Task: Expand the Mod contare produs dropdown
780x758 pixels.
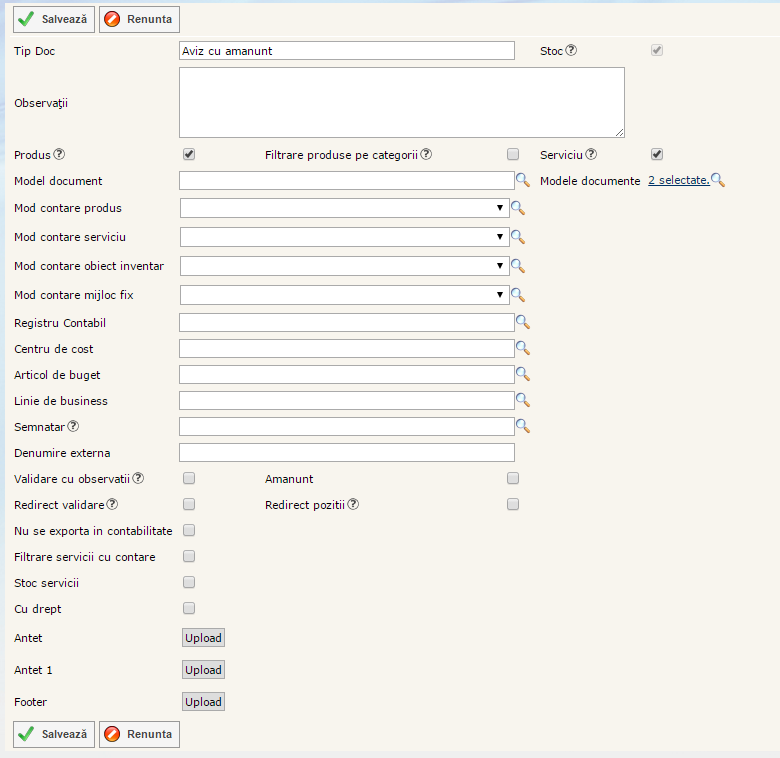Action: pyautogui.click(x=344, y=208)
